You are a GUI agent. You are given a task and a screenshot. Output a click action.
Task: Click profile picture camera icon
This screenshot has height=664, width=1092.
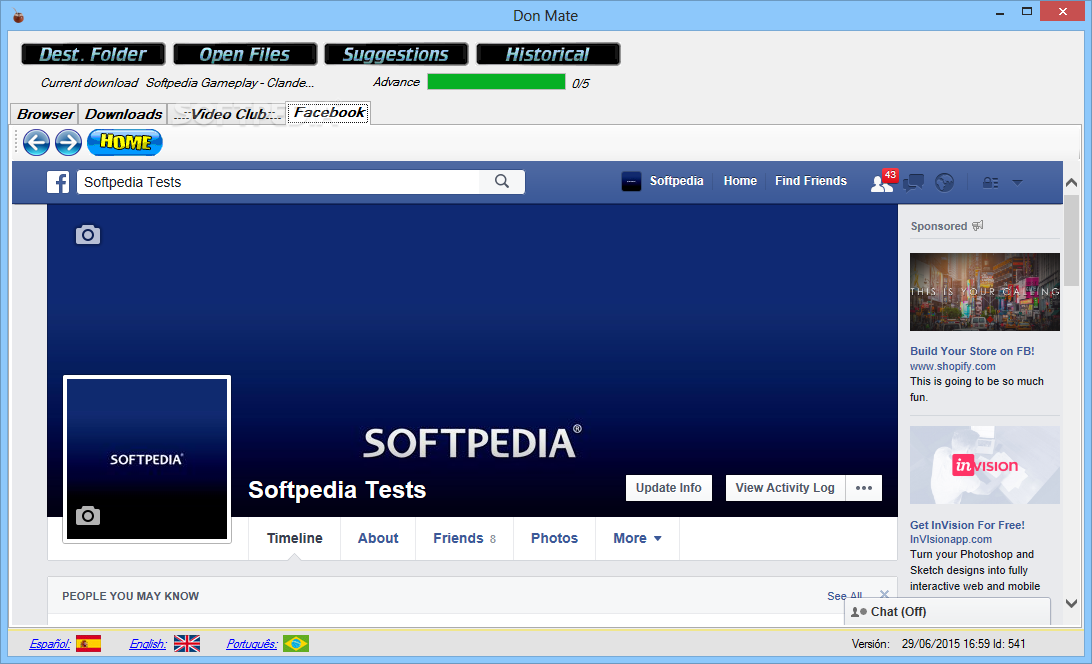88,516
